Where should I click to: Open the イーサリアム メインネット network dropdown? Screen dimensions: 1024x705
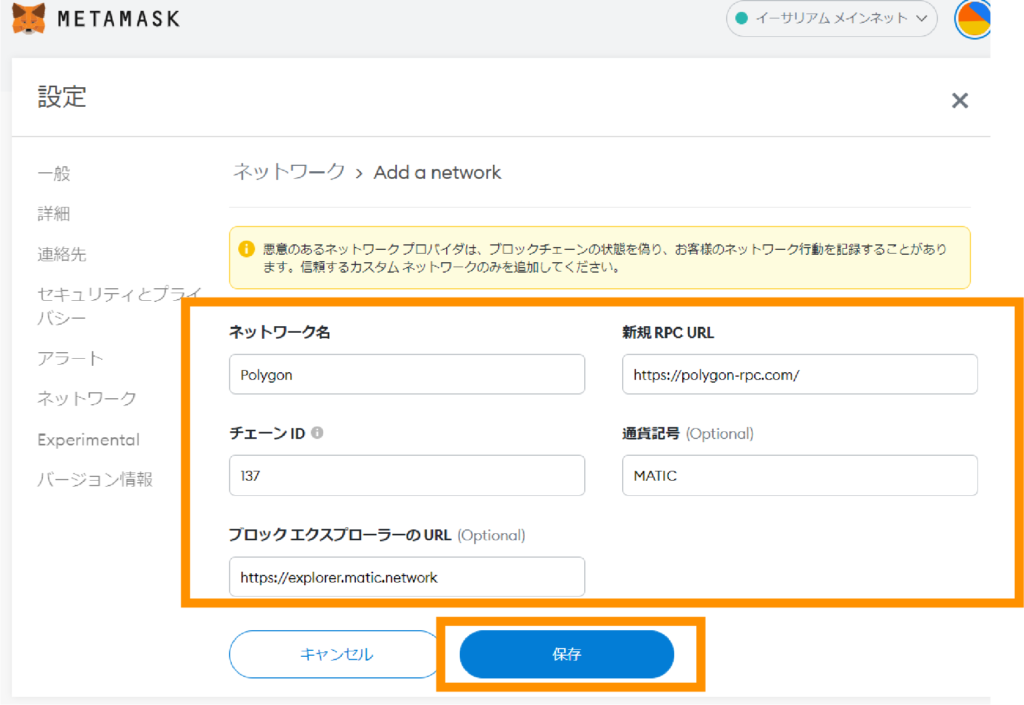click(831, 18)
